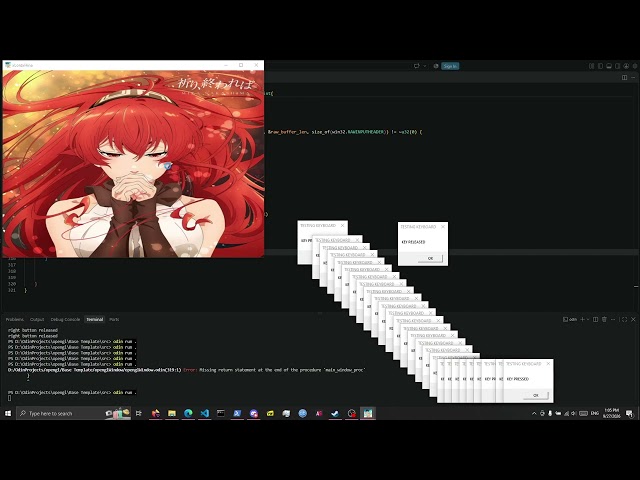Close the bottom terminal panel
640x480 pixels.
[x=633, y=320]
